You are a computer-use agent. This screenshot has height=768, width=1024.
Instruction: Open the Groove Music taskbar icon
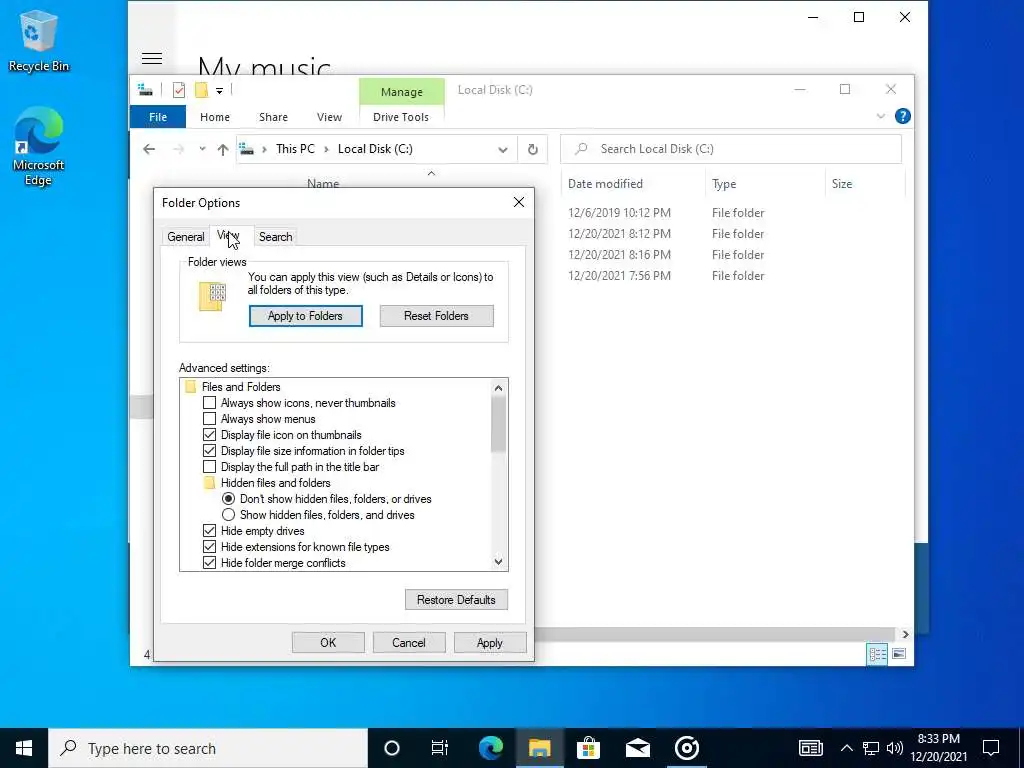[686, 748]
